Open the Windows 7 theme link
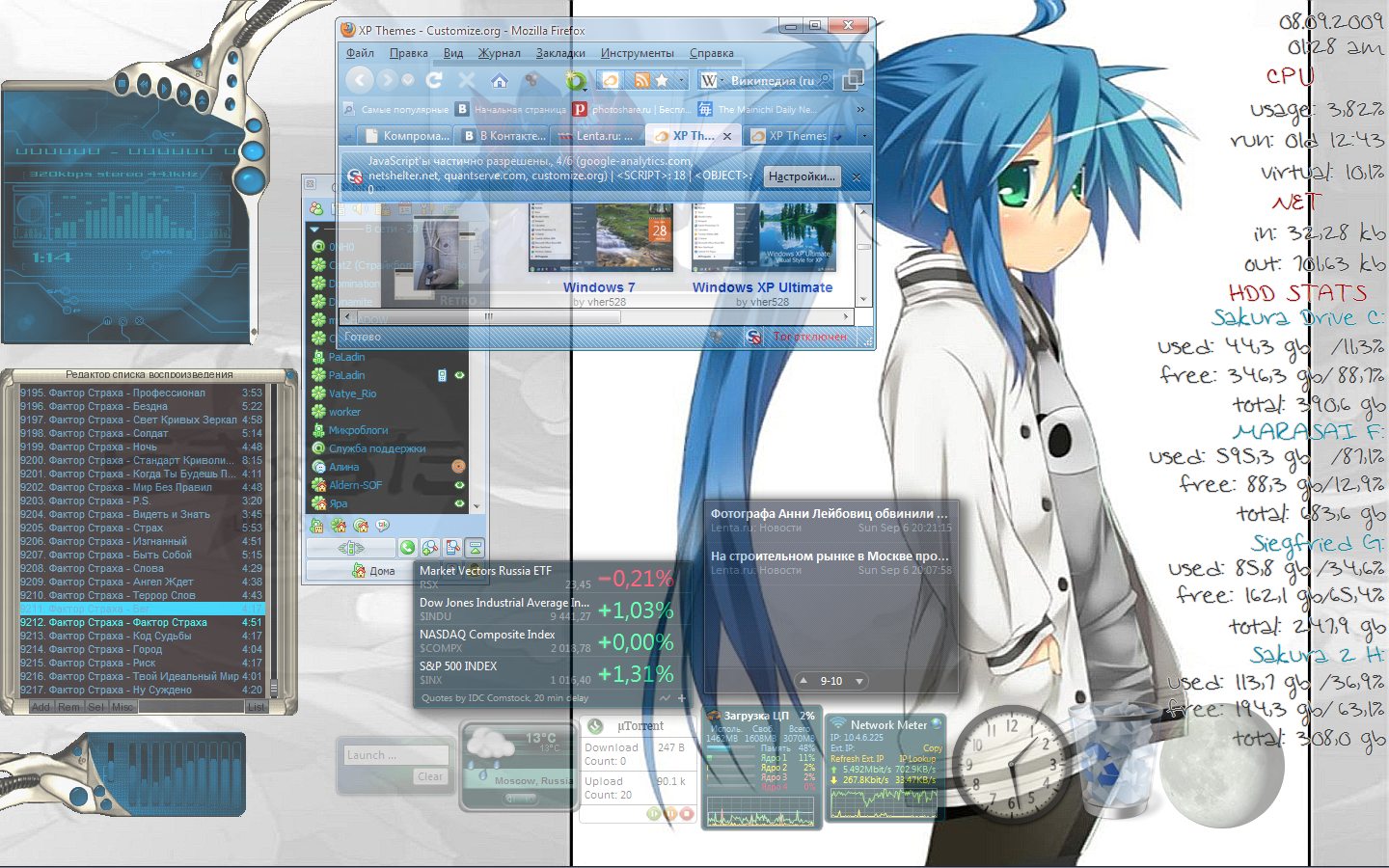Viewport: 1389px width, 868px height. [x=599, y=287]
